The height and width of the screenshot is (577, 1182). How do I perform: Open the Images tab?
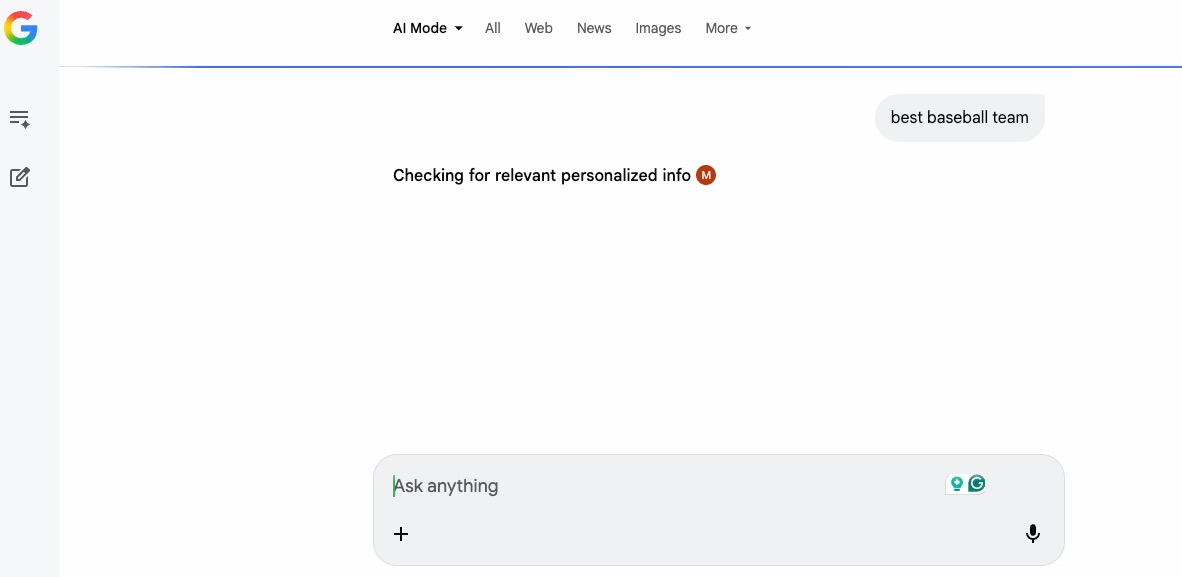(658, 28)
